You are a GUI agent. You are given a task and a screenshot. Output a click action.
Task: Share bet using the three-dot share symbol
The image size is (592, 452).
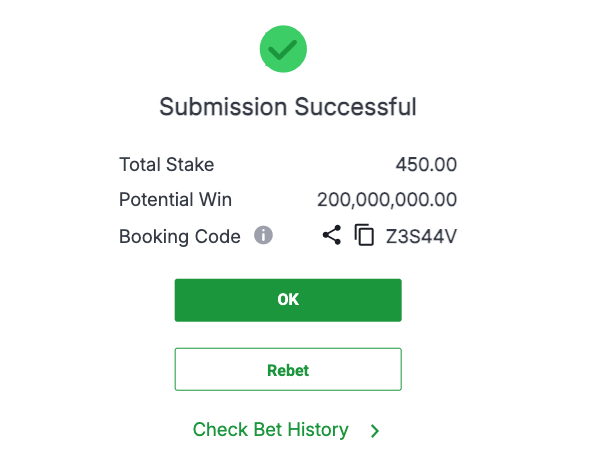(x=332, y=235)
